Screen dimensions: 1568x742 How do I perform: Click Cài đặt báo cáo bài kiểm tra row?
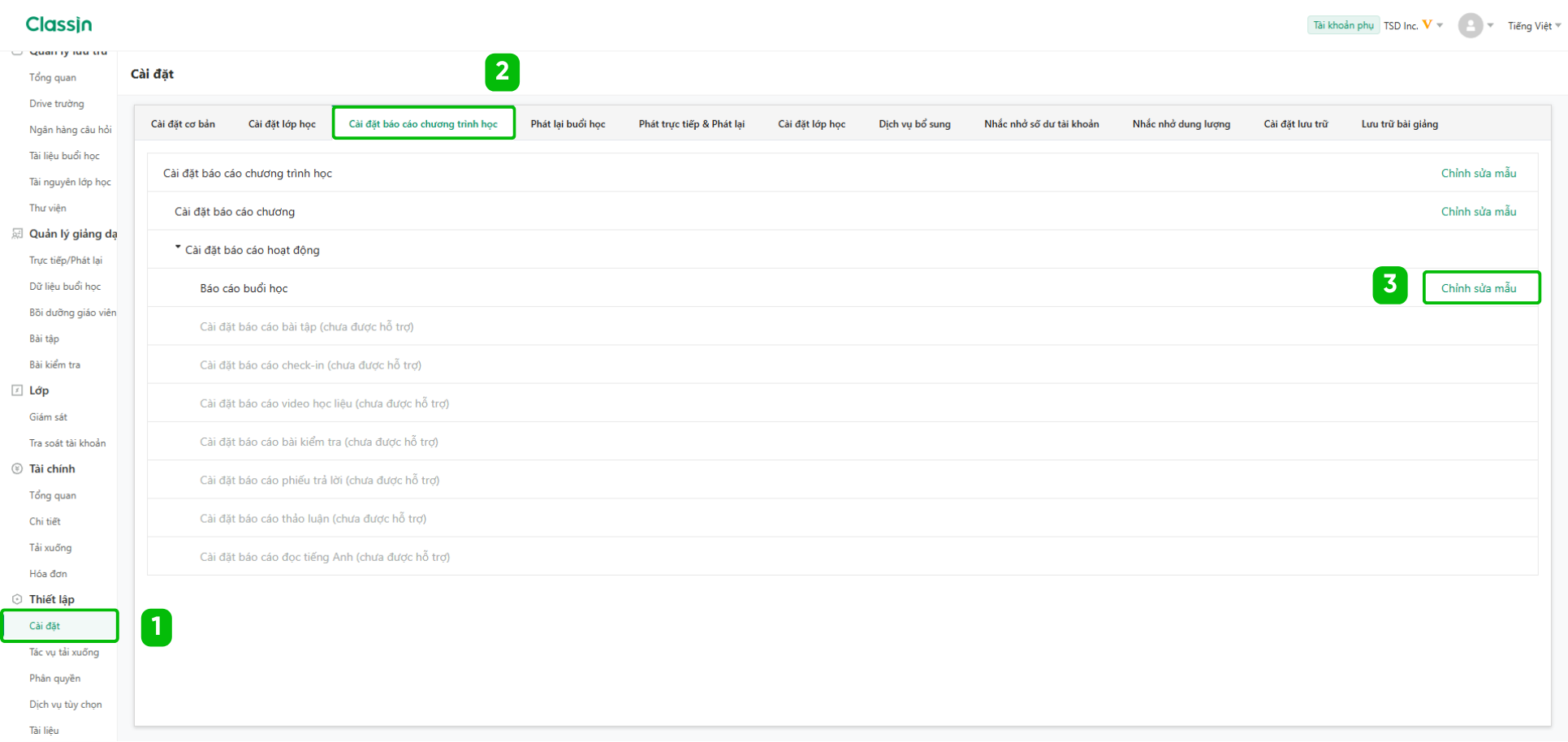pos(842,442)
